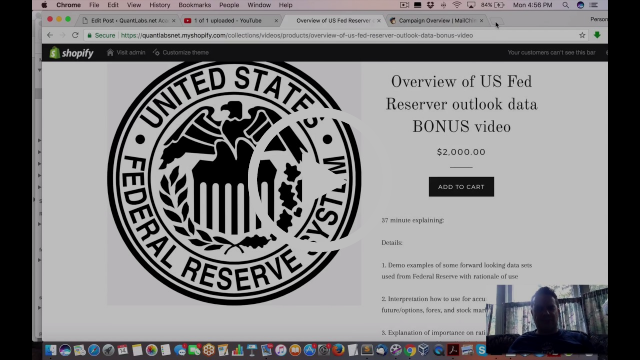Open iTunes from the dock
The height and width of the screenshot is (360, 640).
(280, 350)
